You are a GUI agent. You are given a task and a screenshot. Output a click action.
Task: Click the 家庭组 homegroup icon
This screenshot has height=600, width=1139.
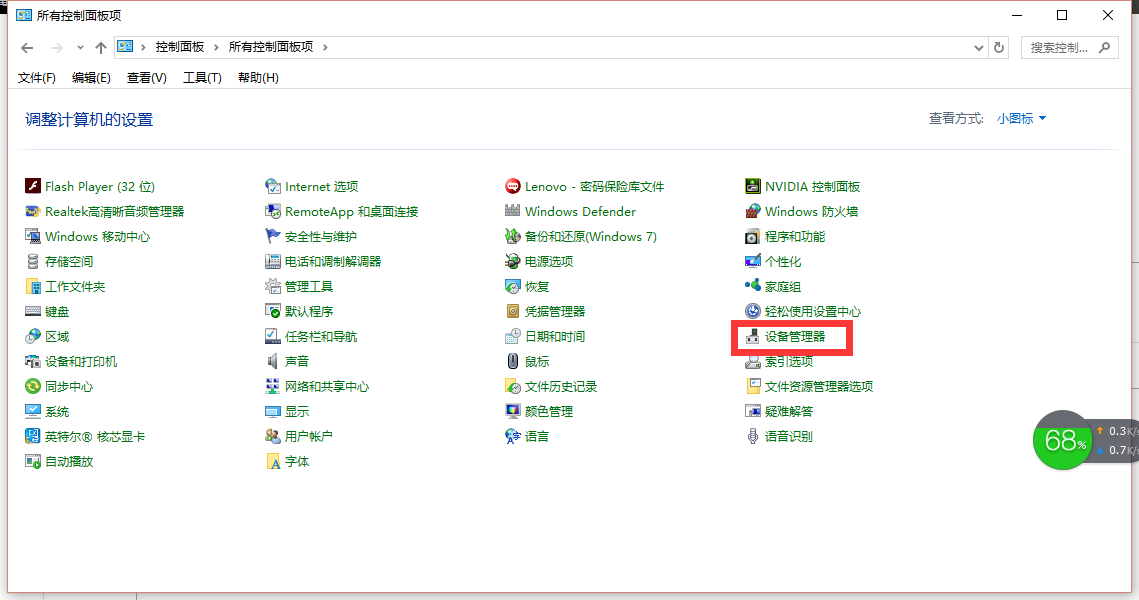coord(753,286)
